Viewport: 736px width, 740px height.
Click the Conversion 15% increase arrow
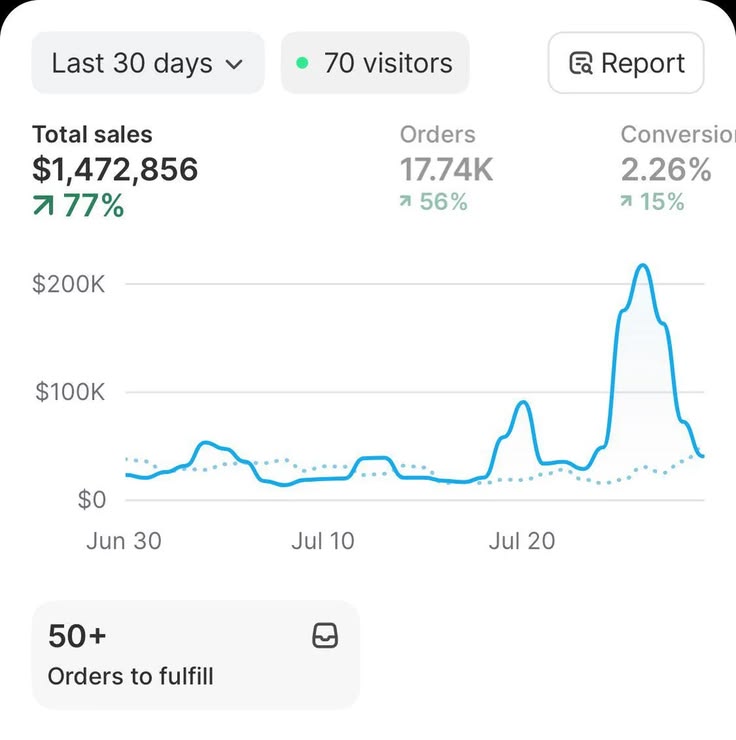coord(626,202)
